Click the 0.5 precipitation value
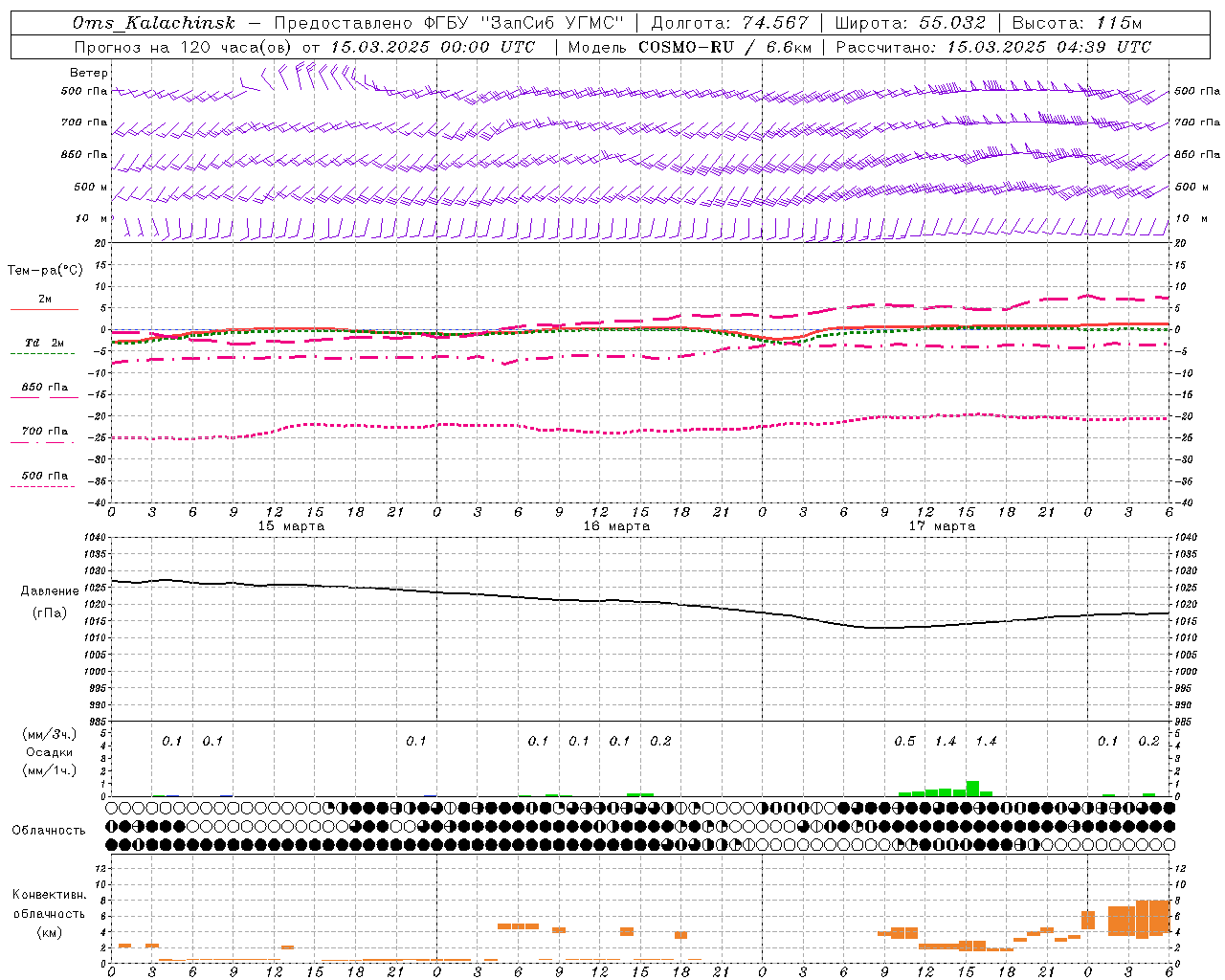The width and height of the screenshot is (1225, 980). click(904, 741)
